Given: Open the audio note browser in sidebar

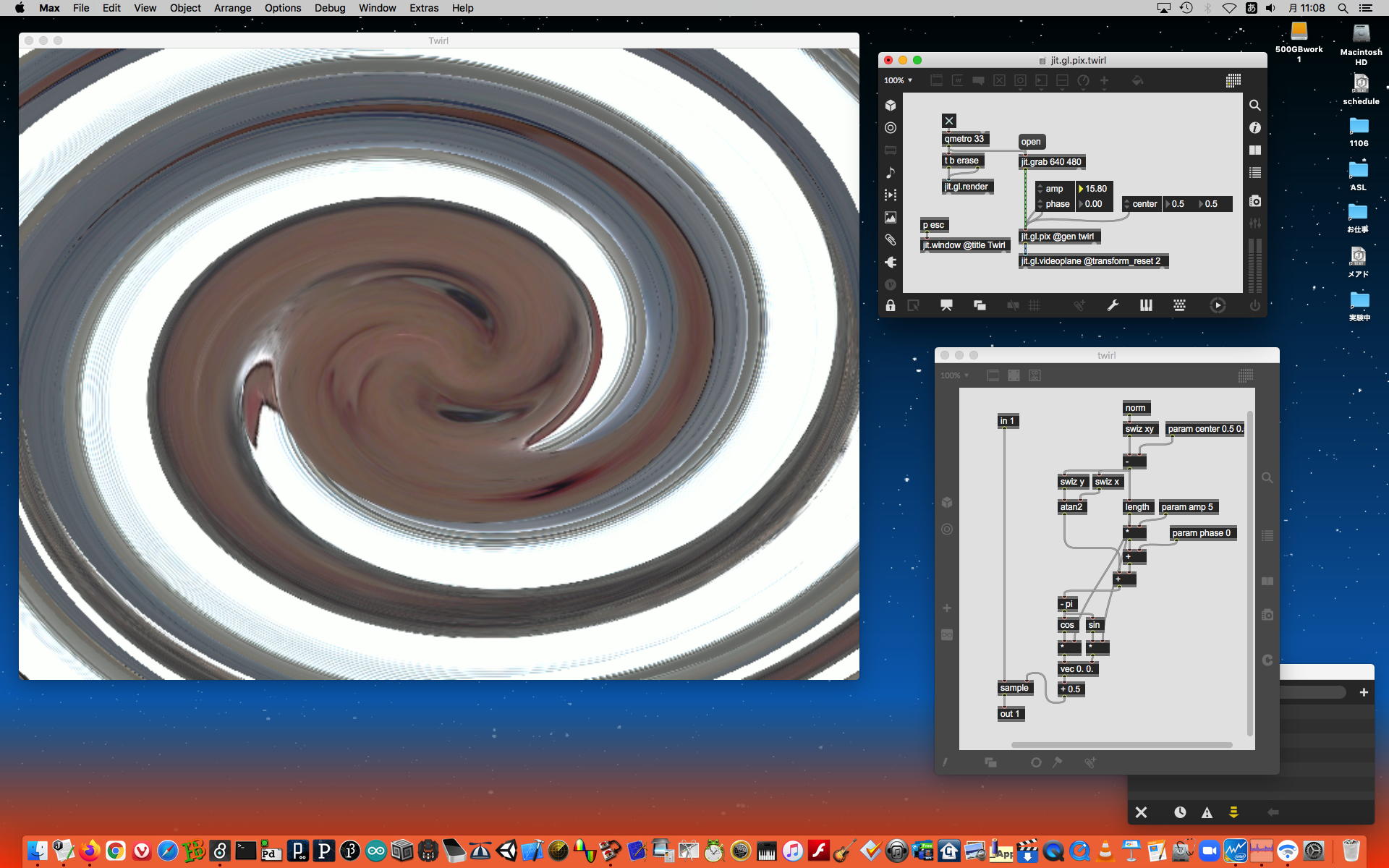Looking at the screenshot, I should (x=891, y=172).
